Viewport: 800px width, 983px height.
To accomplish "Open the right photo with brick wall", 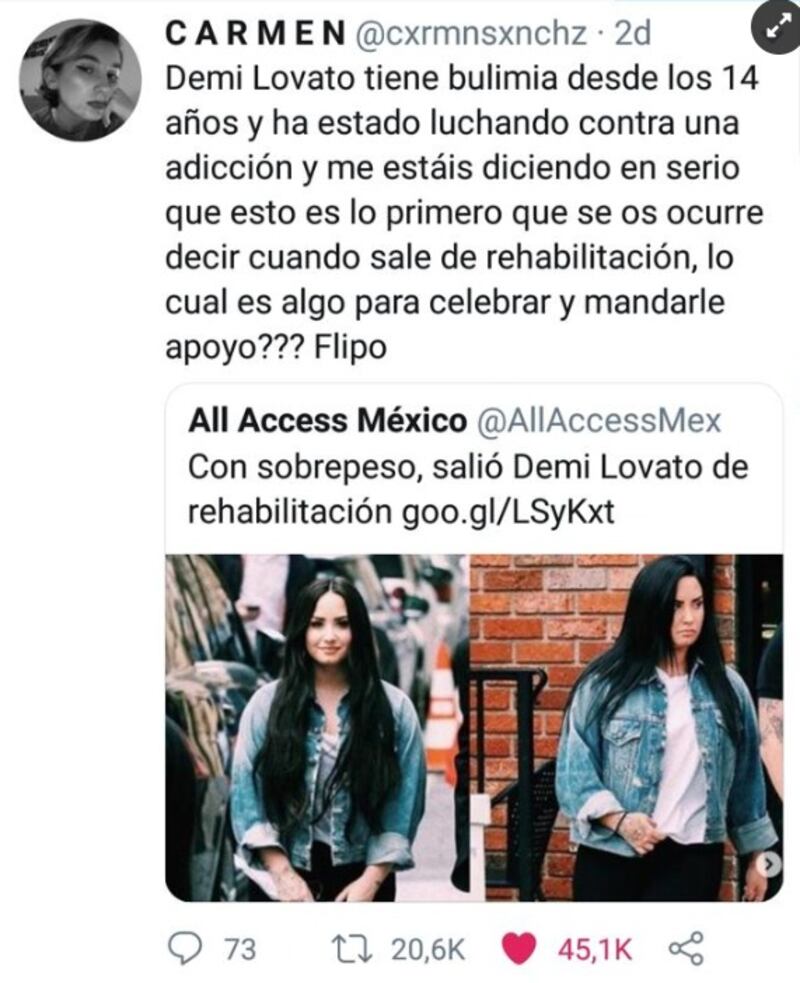I will pyautogui.click(x=627, y=728).
